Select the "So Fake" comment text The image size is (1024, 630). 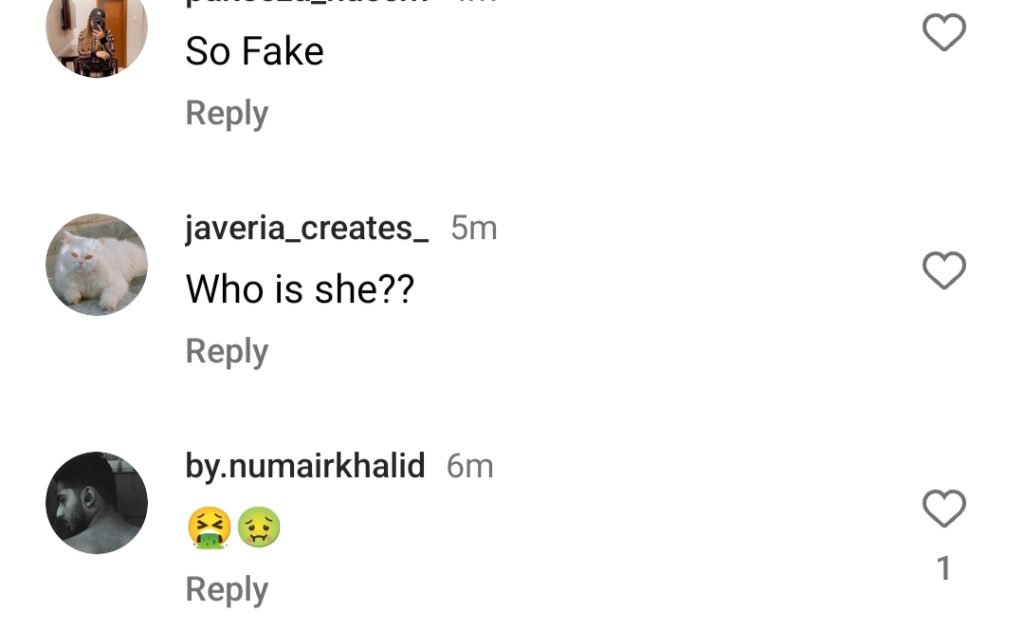254,52
